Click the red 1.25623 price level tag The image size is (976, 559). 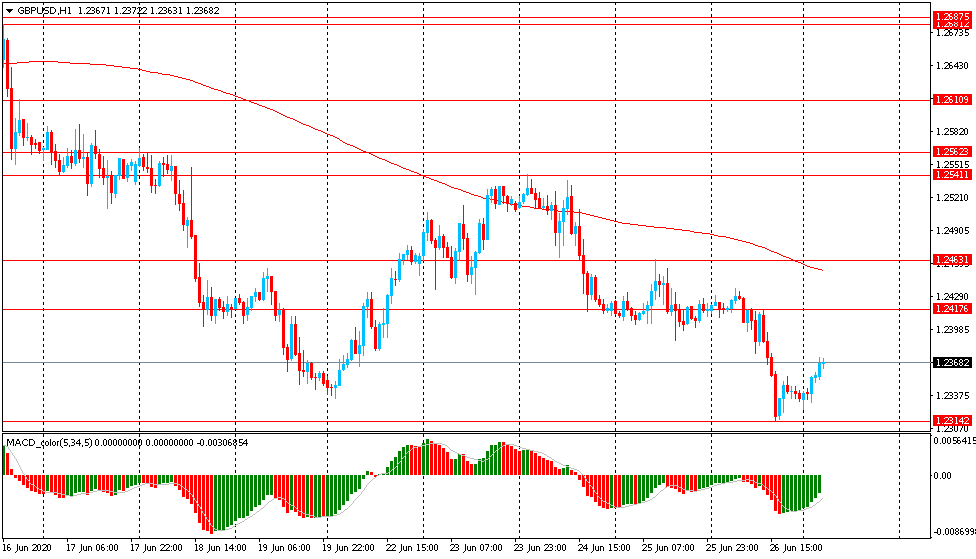pos(952,152)
